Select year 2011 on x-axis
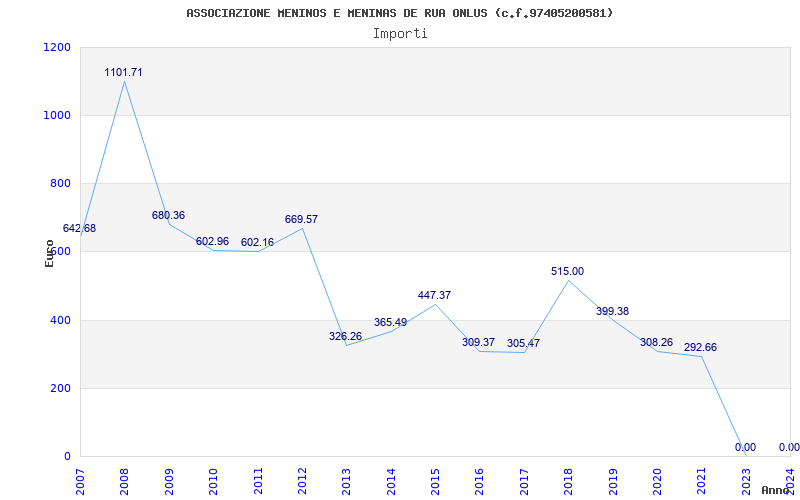800x500 pixels. [258, 481]
